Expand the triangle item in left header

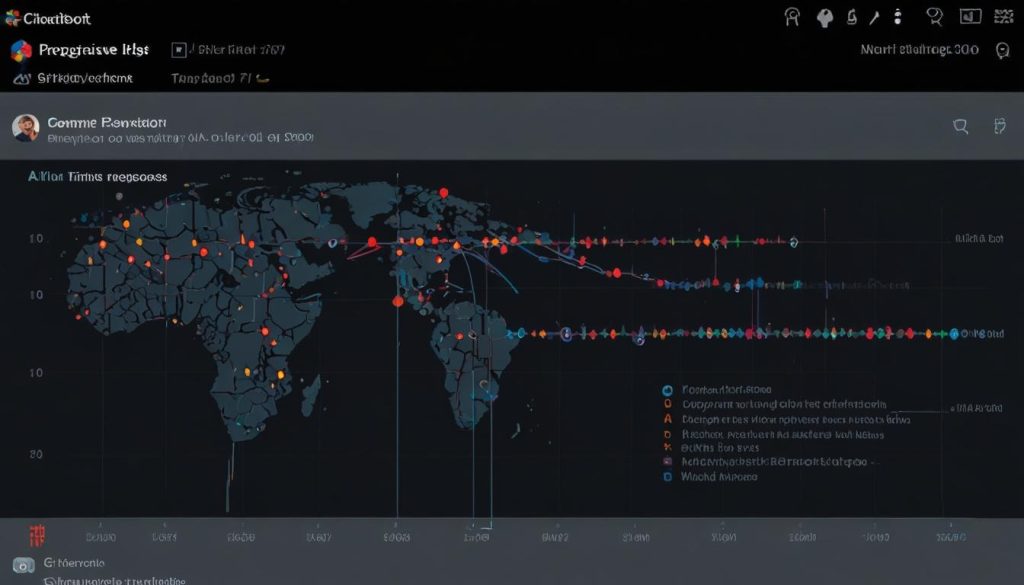point(21,77)
